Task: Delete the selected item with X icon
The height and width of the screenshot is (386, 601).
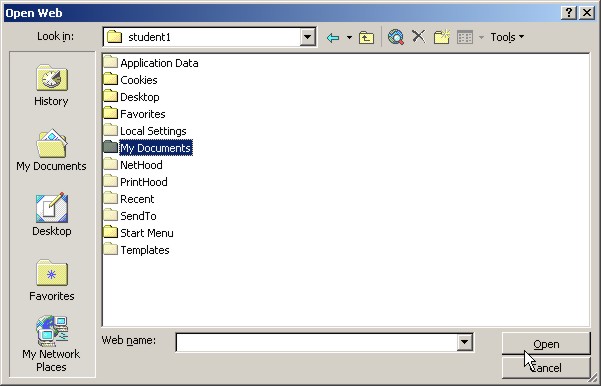Action: [x=419, y=37]
